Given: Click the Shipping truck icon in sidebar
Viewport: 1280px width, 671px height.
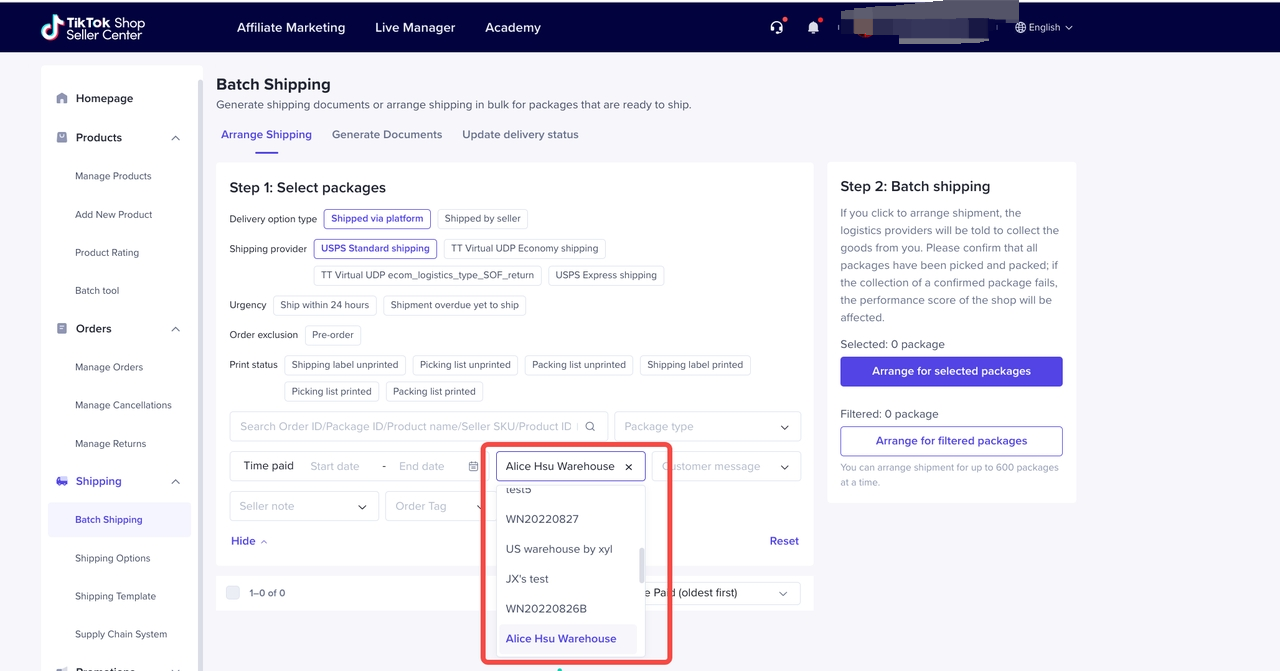Looking at the screenshot, I should click(62, 481).
